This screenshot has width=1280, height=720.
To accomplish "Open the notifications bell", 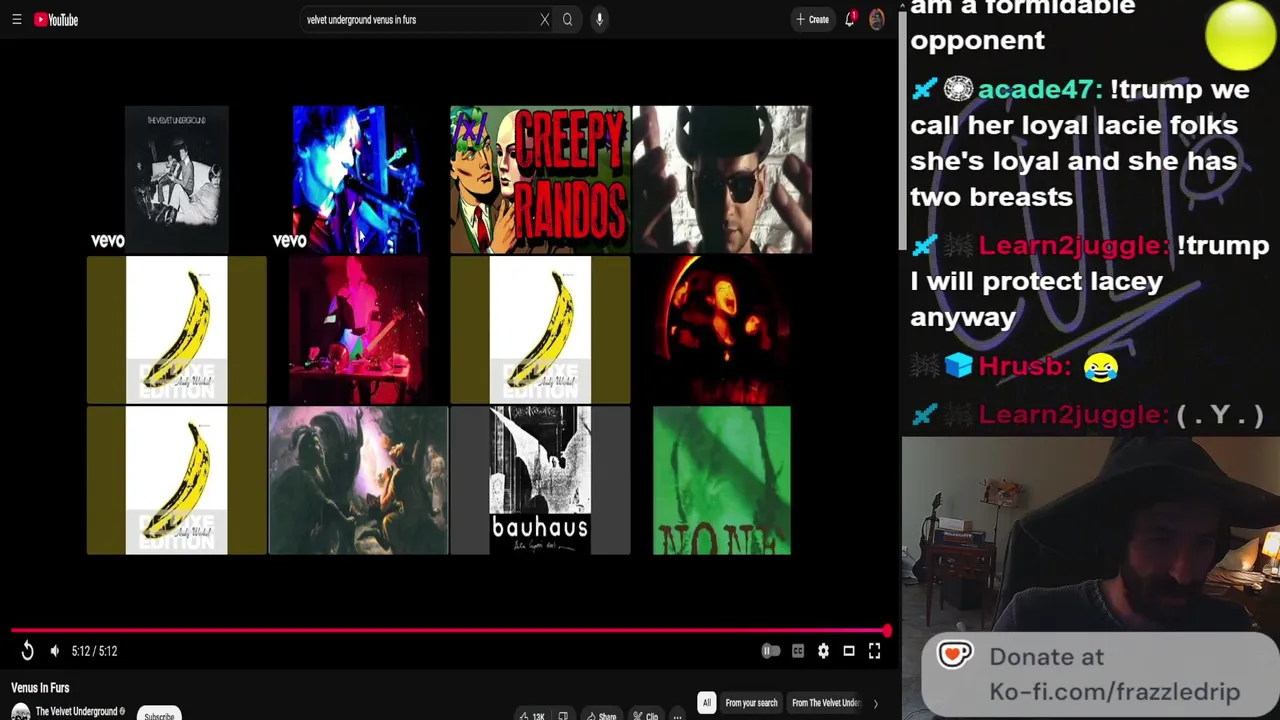I will pyautogui.click(x=850, y=19).
